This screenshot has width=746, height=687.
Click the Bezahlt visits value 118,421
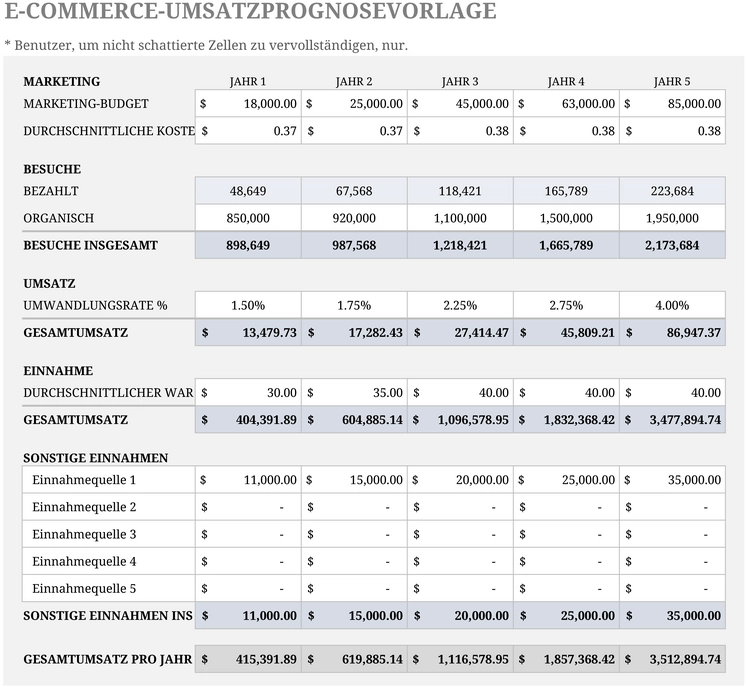pos(460,191)
